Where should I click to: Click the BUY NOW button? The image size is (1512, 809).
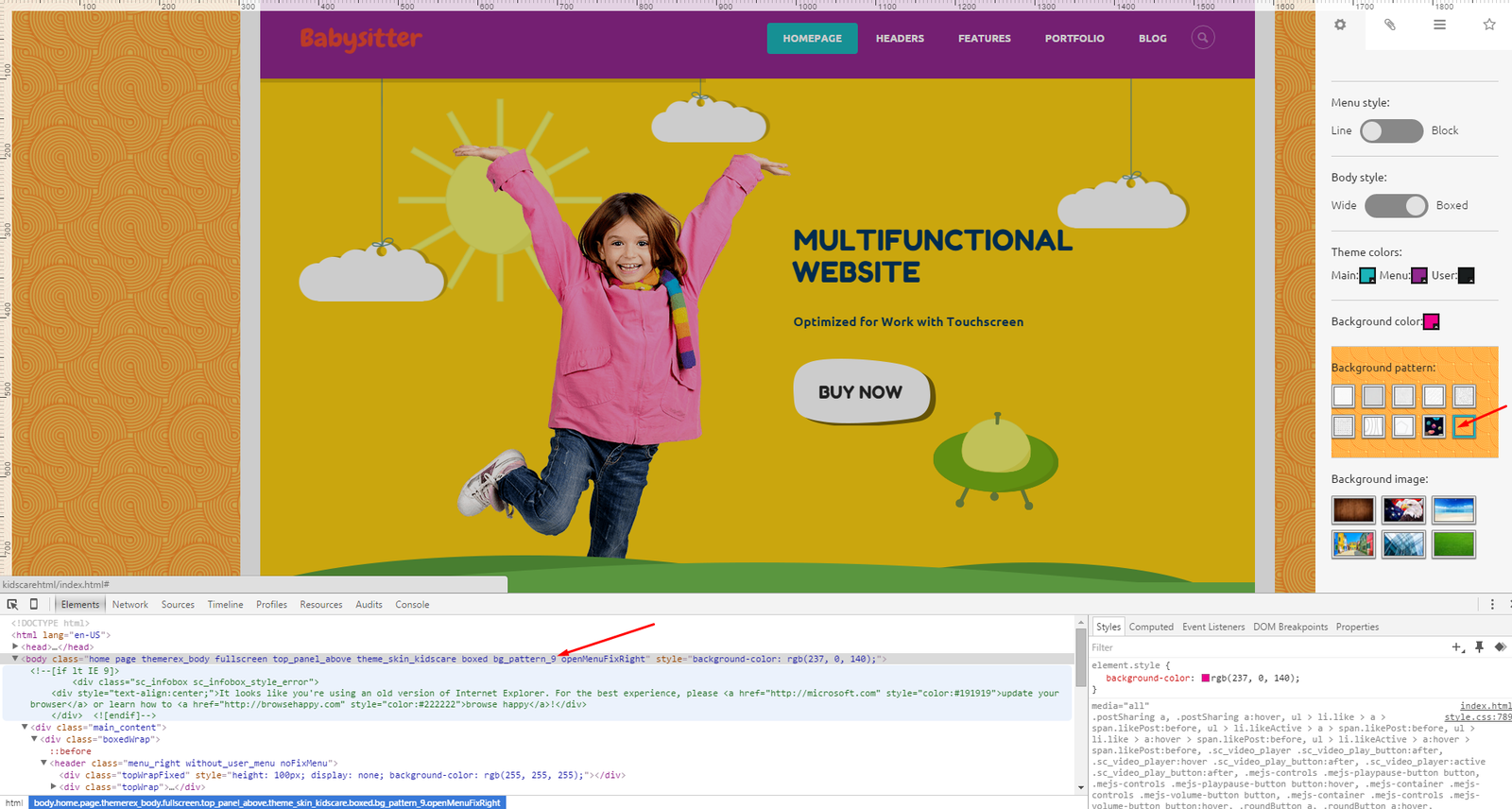pyautogui.click(x=861, y=391)
